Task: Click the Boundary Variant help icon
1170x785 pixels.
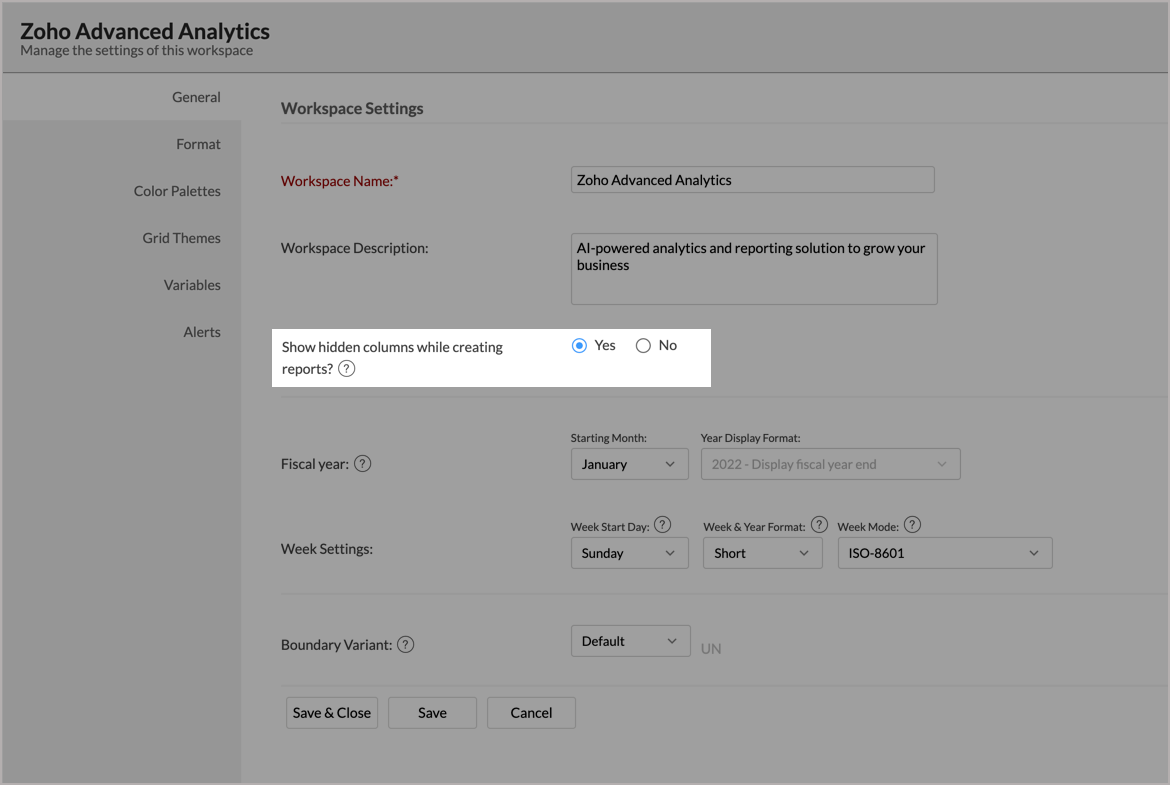Action: point(405,645)
